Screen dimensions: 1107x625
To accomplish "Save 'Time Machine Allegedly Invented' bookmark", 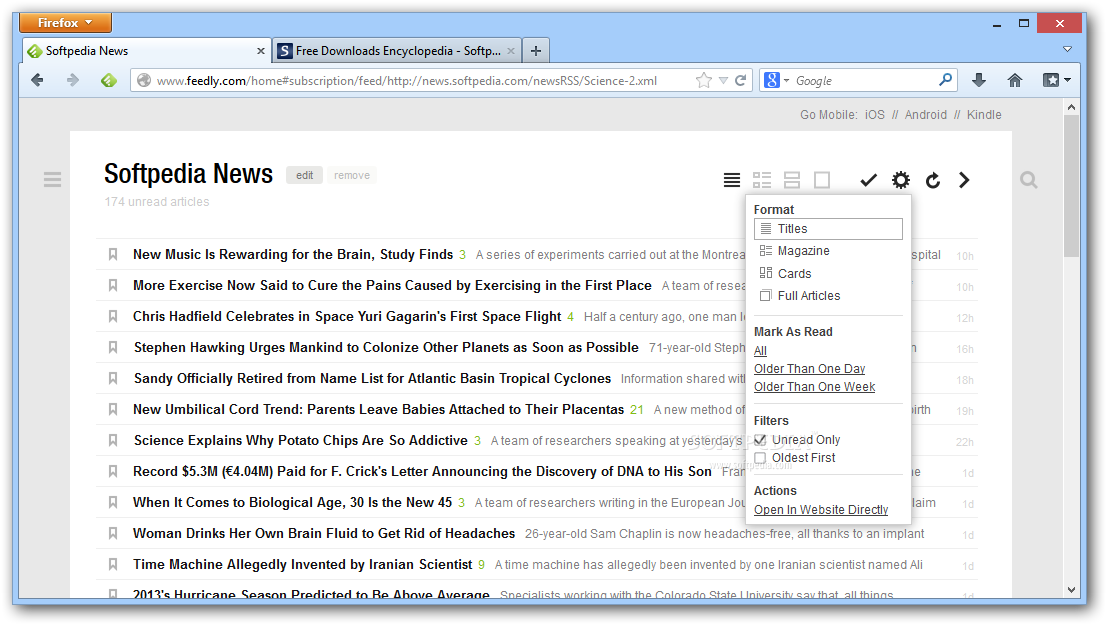I will [x=113, y=565].
